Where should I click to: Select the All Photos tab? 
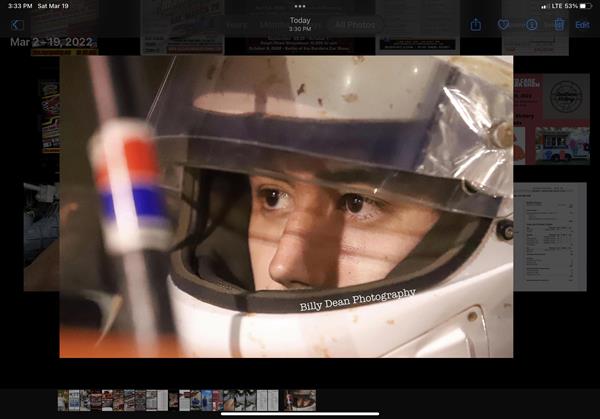355,25
